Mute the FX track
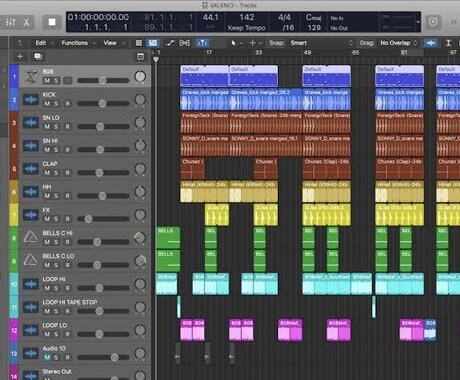Image resolution: width=460 pixels, height=380 pixels. [47, 219]
